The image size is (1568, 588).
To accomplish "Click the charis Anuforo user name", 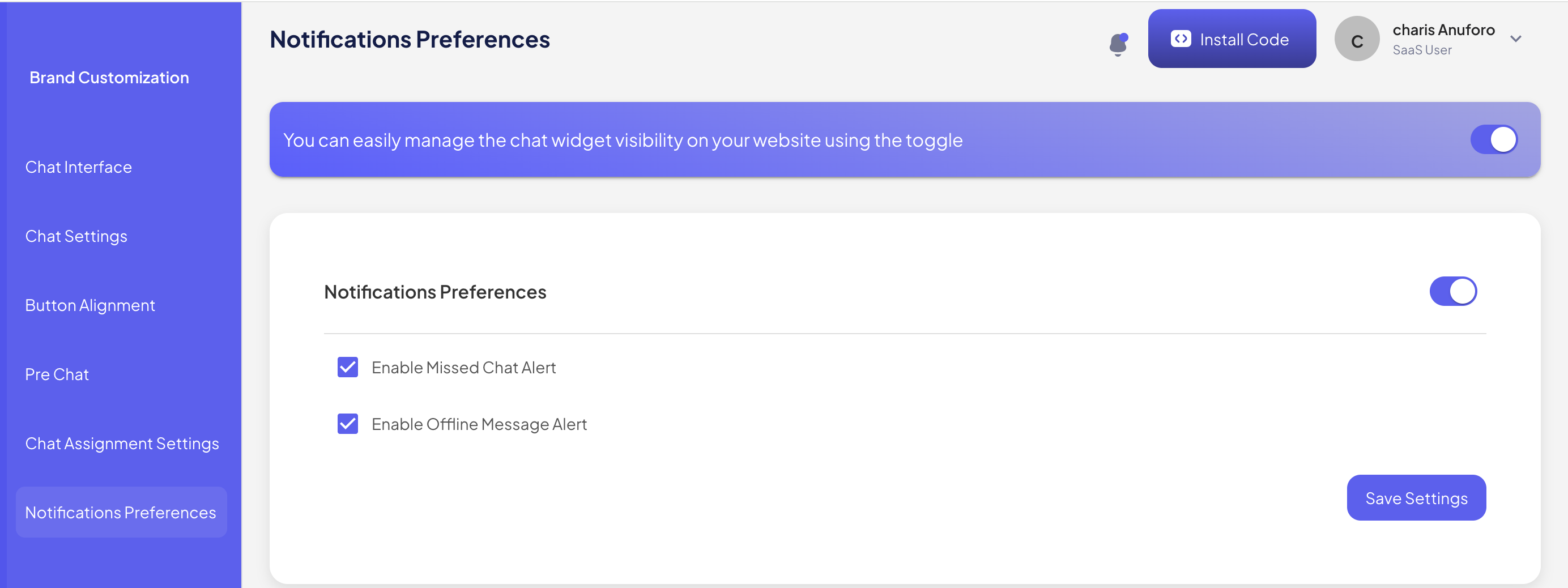I will [1443, 31].
